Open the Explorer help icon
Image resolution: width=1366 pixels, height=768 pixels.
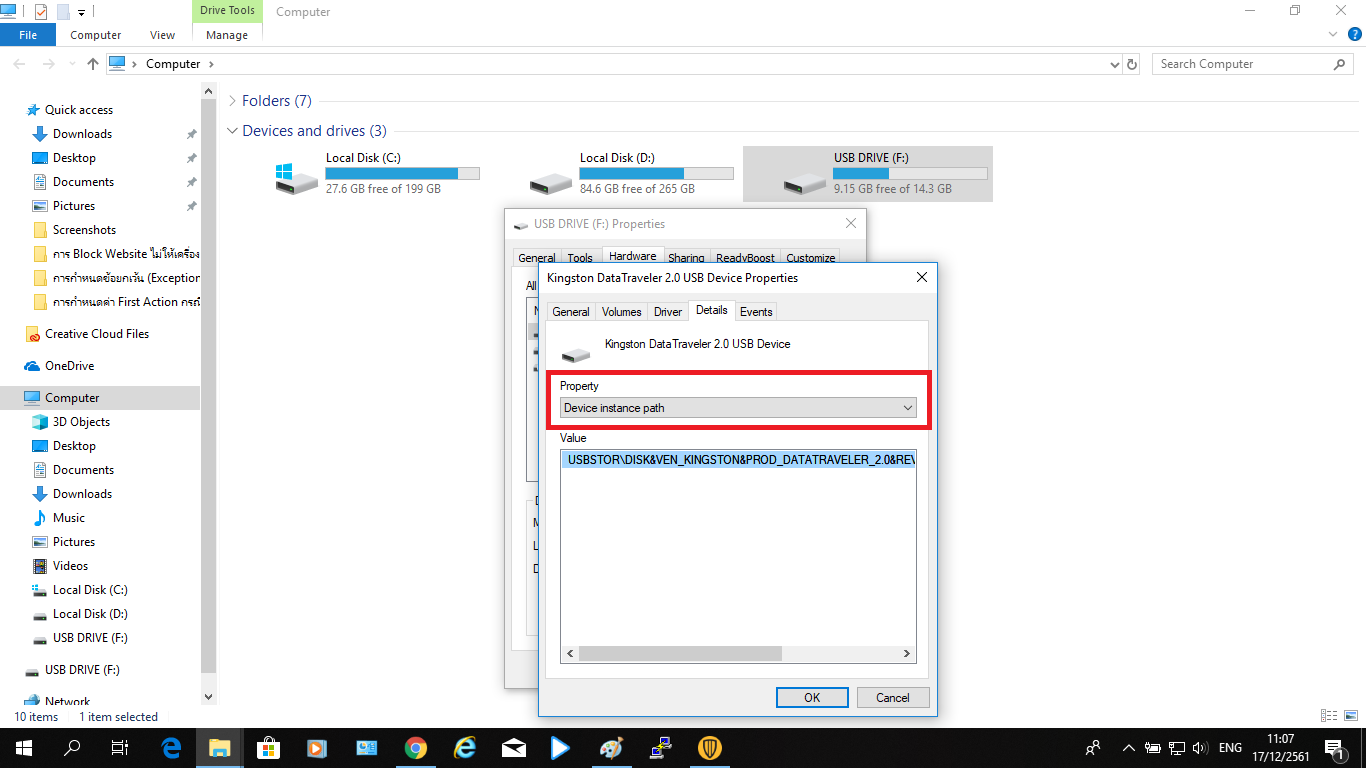(x=1354, y=34)
